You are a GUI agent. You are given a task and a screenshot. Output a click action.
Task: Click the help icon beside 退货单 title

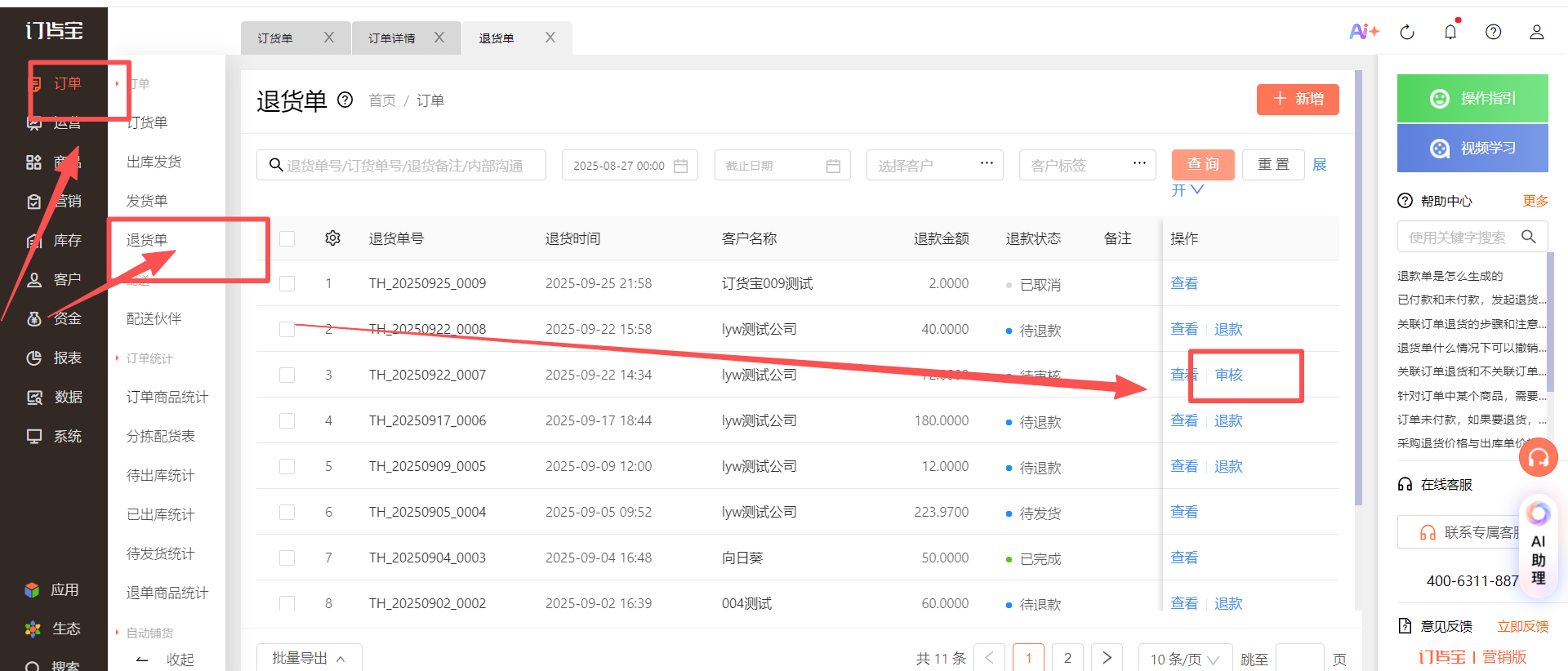click(345, 100)
